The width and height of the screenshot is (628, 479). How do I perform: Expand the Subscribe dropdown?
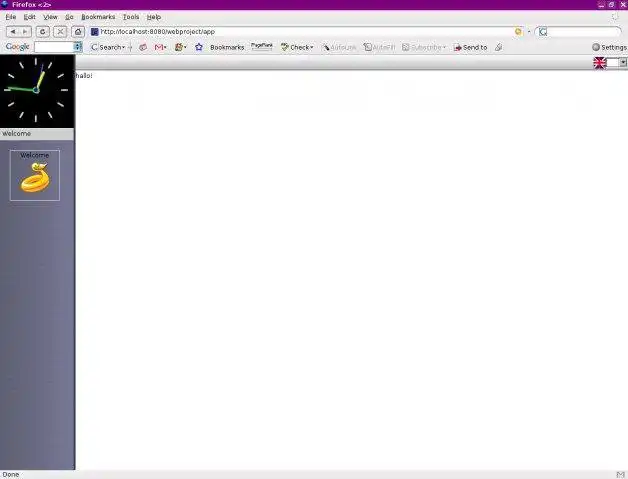coord(444,47)
